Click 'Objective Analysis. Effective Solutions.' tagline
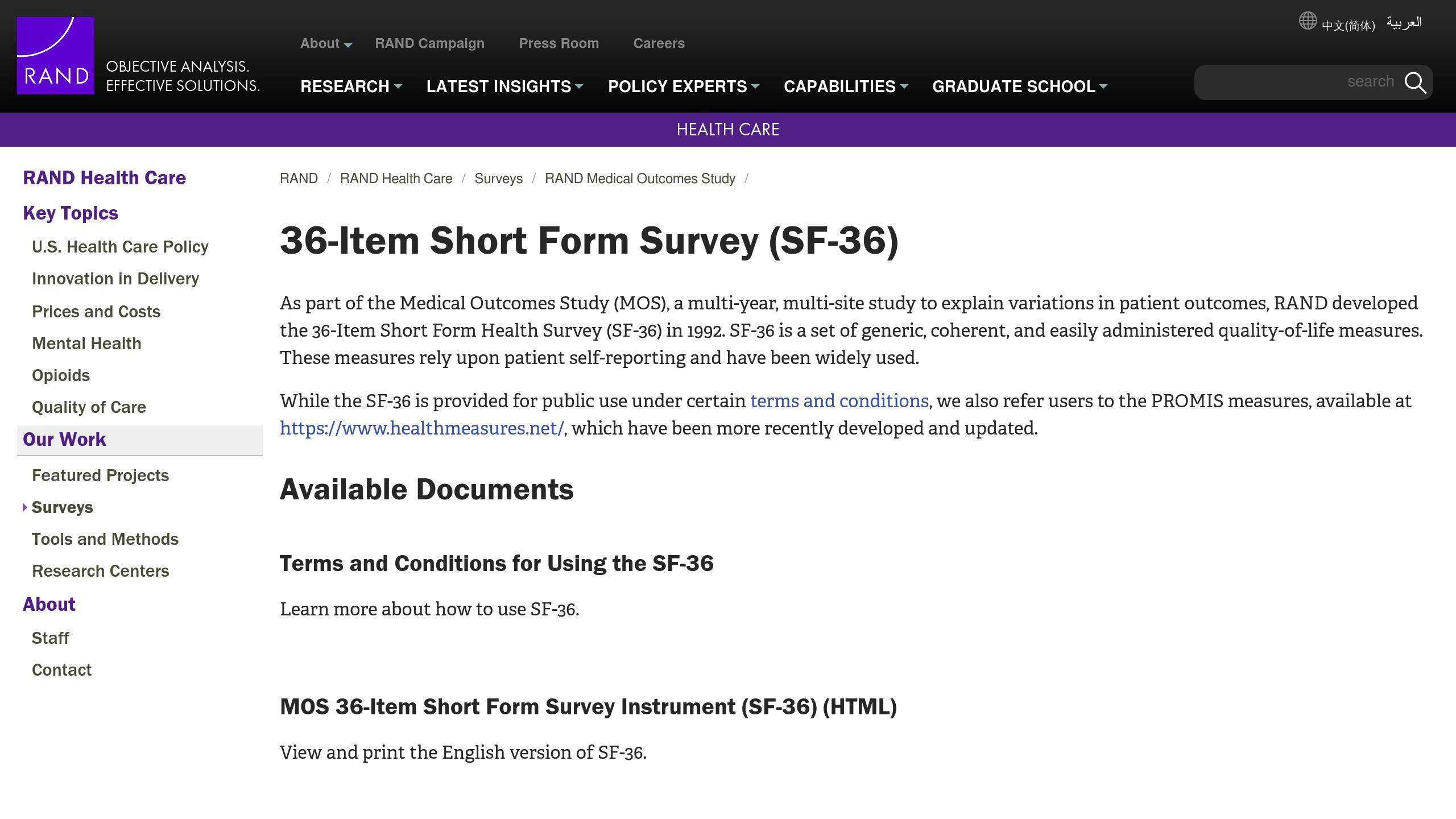 click(183, 76)
